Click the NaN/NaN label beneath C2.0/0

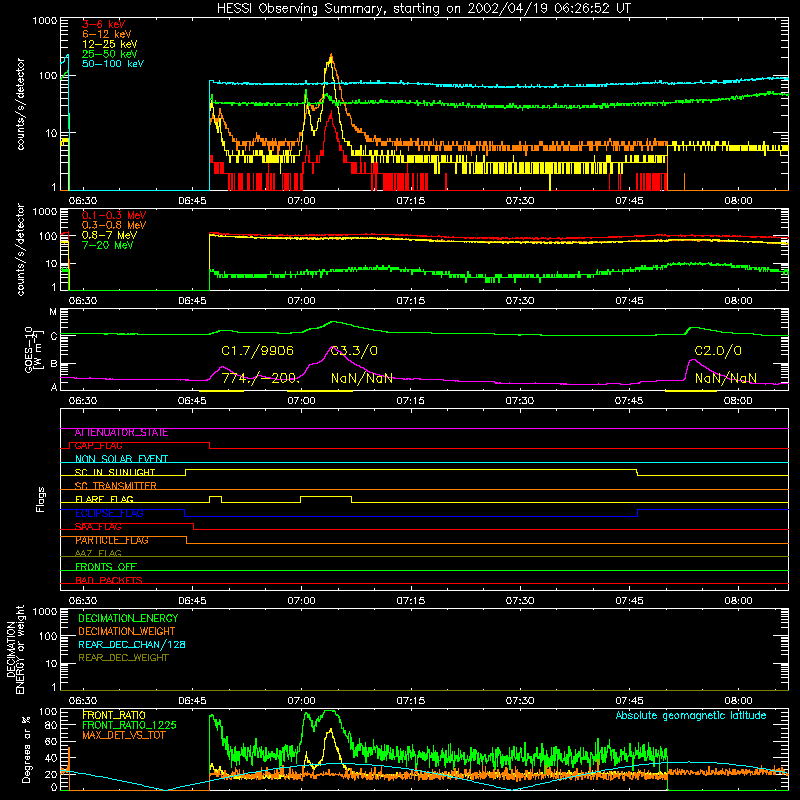tap(725, 378)
